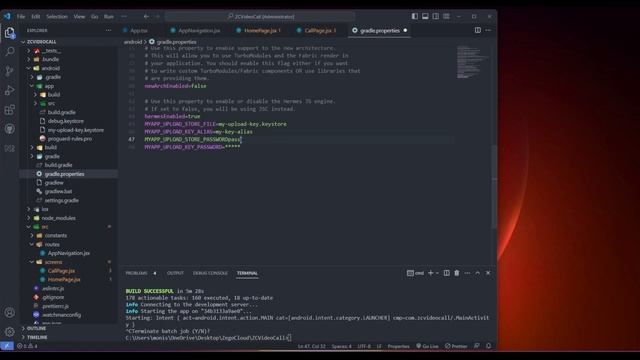The height and width of the screenshot is (360, 640).
Task: Open the Run and Debug view
Action: pyautogui.click(x=10, y=90)
